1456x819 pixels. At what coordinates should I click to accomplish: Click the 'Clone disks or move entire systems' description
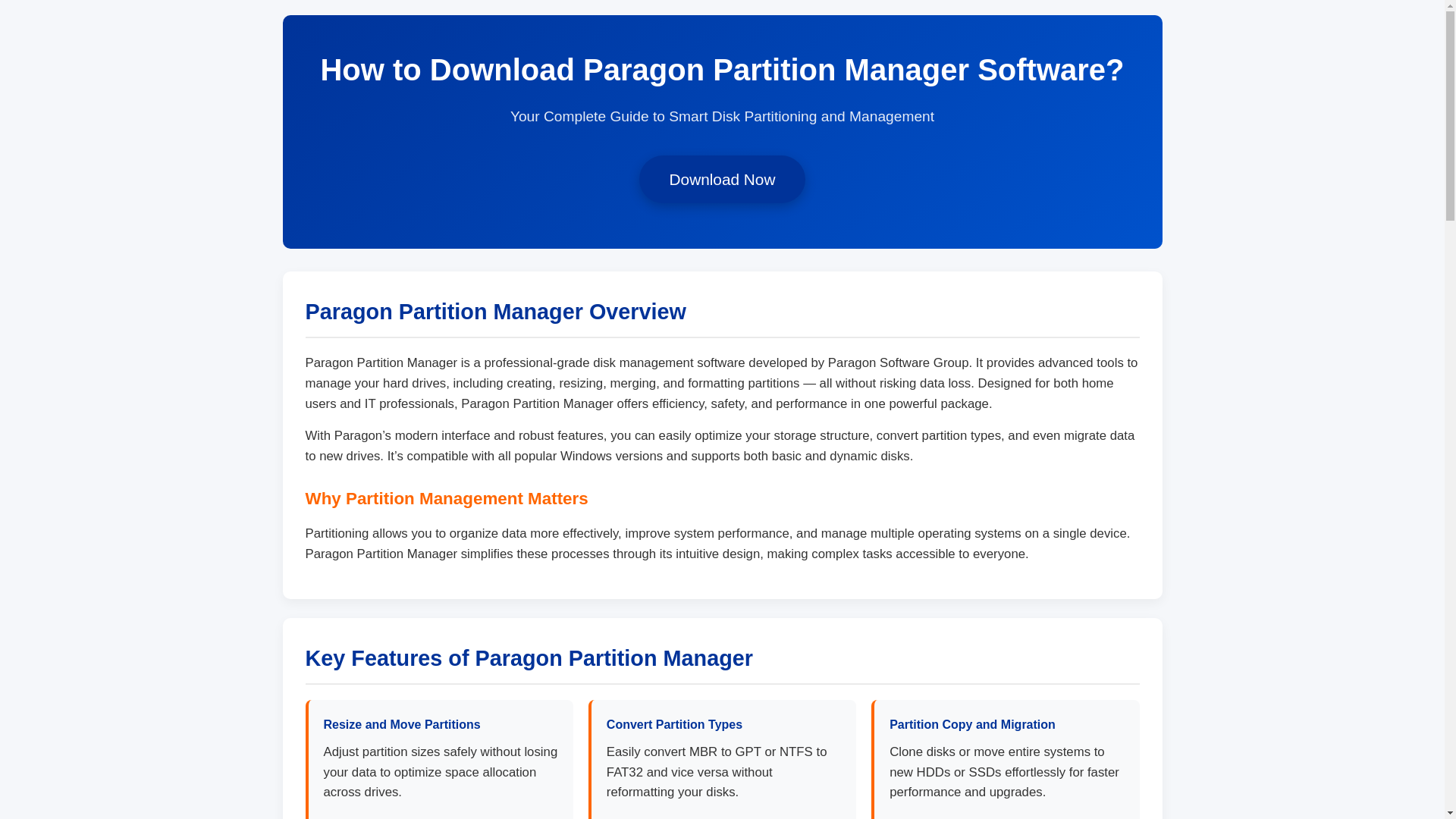1003,772
